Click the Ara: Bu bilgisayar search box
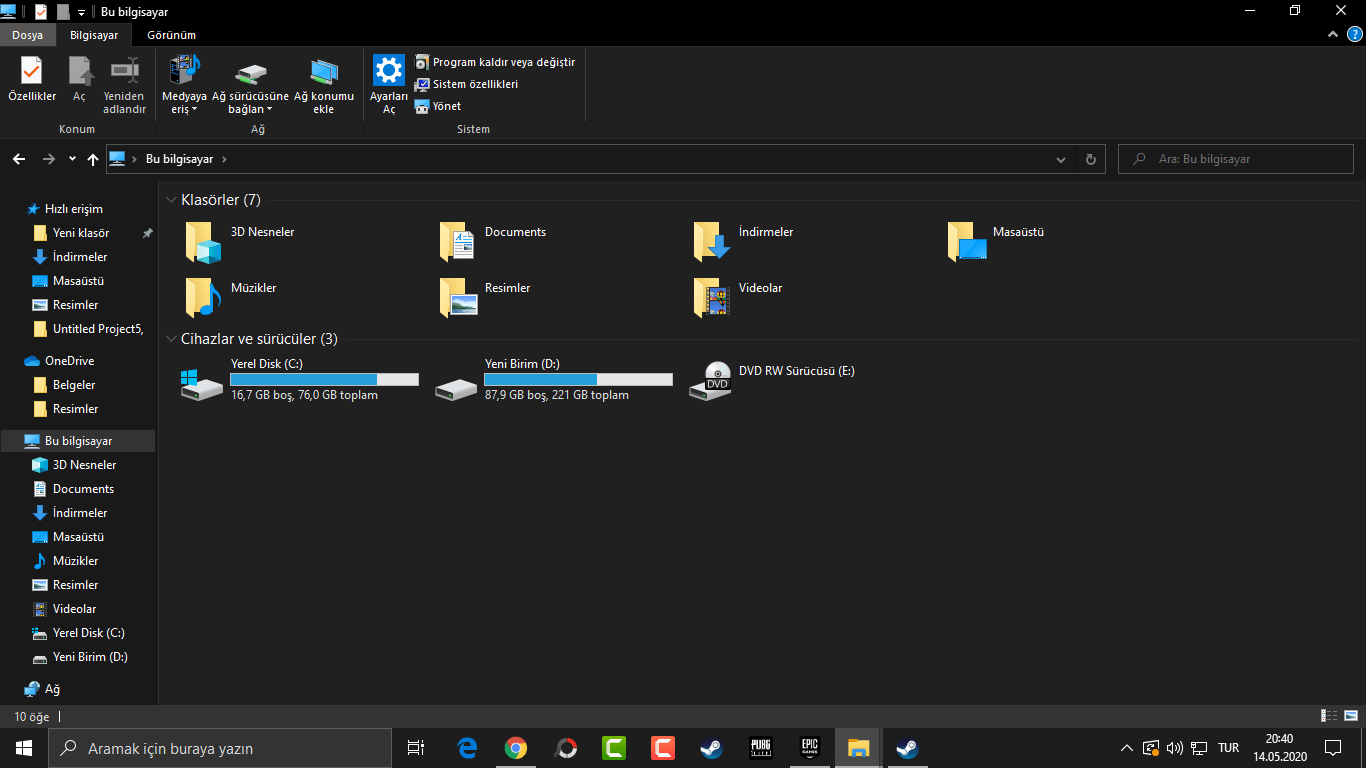Image resolution: width=1366 pixels, height=768 pixels. coord(1235,159)
